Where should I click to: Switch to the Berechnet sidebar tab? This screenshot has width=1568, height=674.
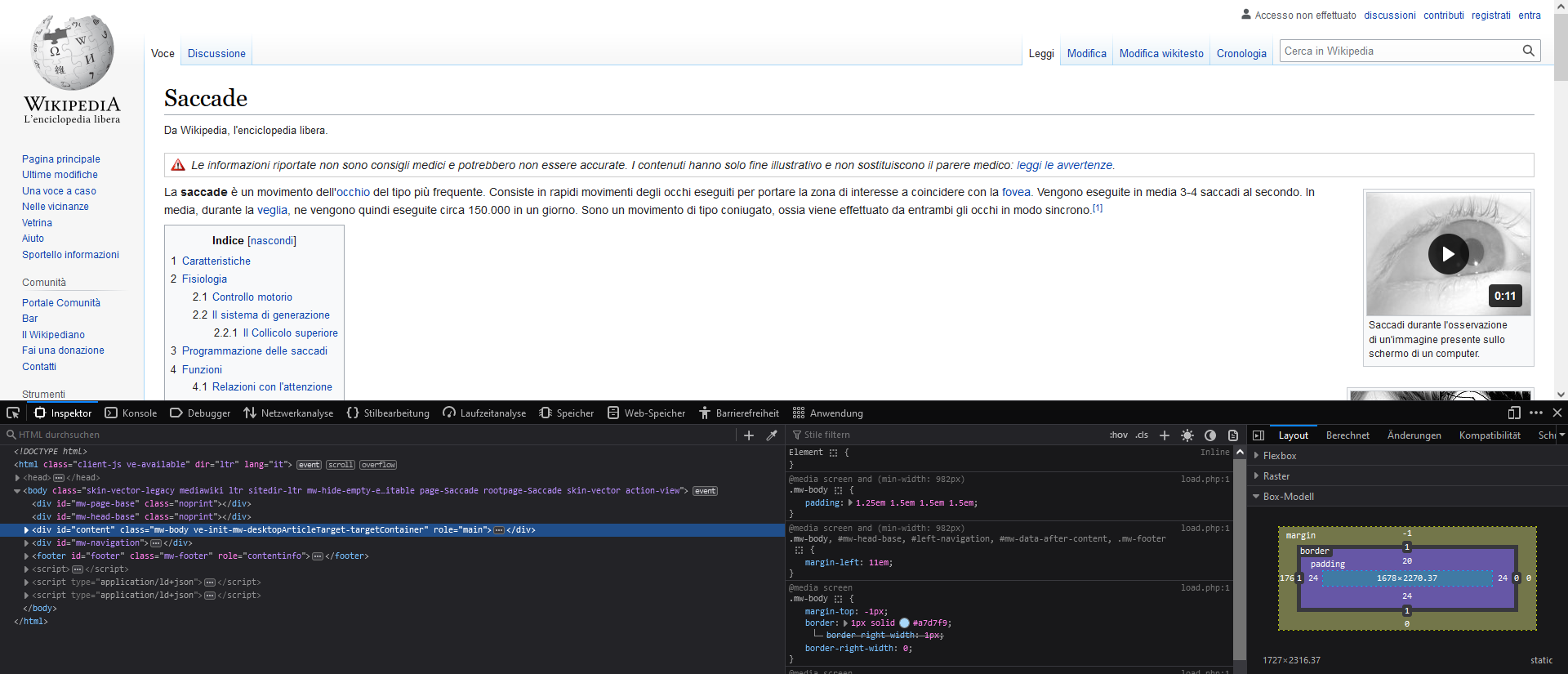point(1347,435)
